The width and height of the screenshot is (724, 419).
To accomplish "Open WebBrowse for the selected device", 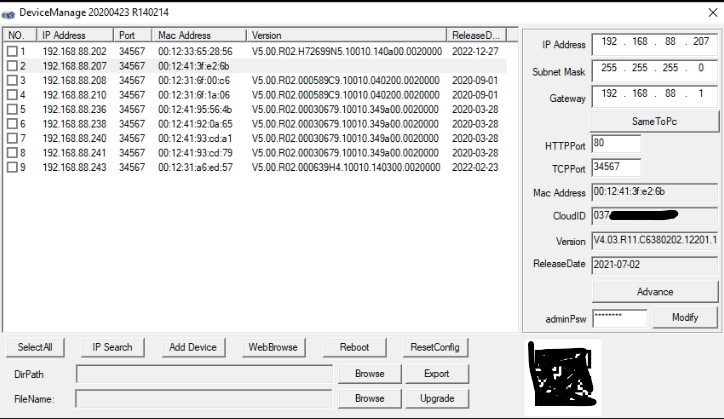I will point(273,347).
